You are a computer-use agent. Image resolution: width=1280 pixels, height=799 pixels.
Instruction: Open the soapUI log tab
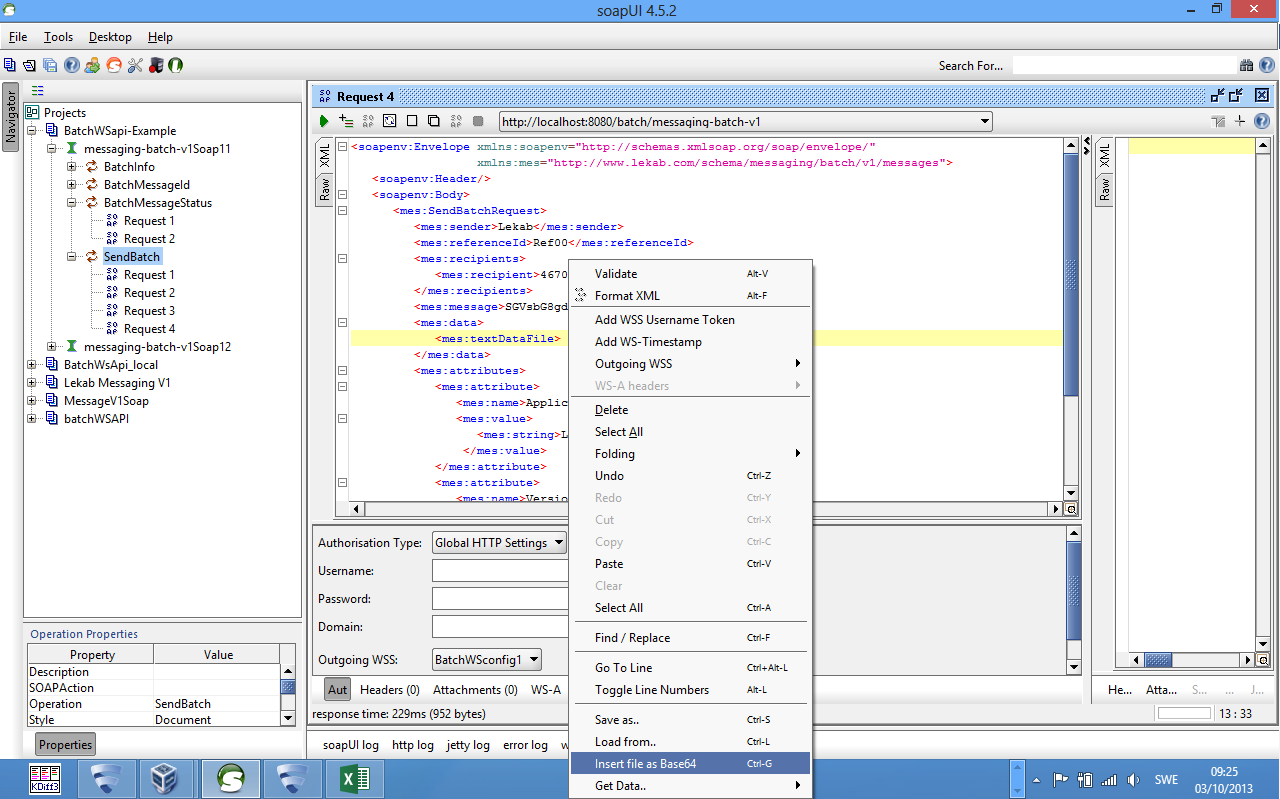[x=351, y=745]
